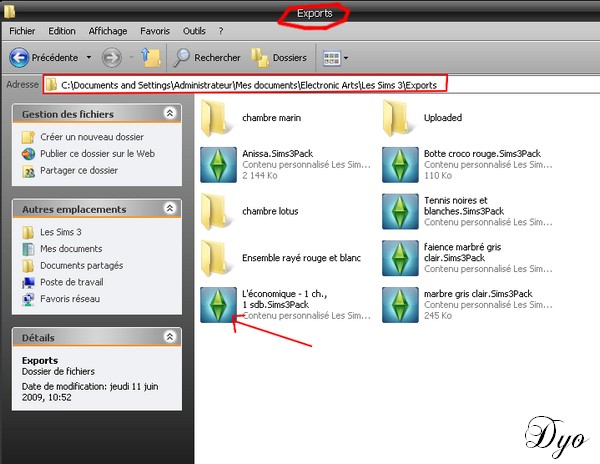Open the Favoris menu
The height and width of the screenshot is (464, 600).
(x=155, y=31)
